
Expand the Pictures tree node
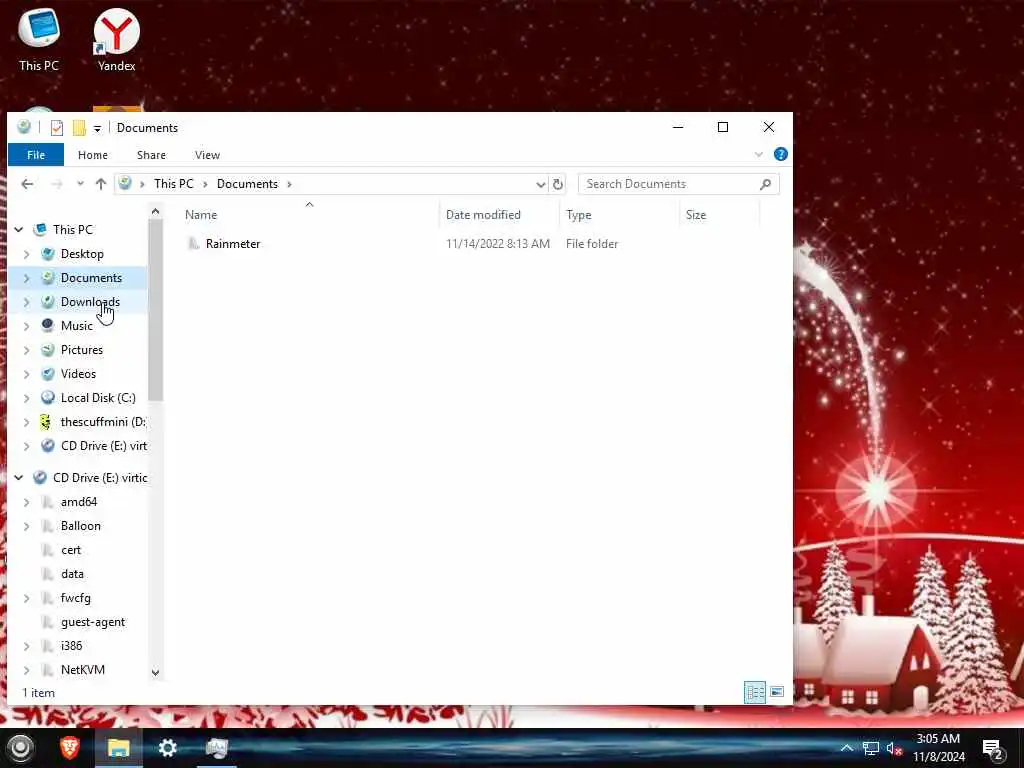[x=26, y=350]
